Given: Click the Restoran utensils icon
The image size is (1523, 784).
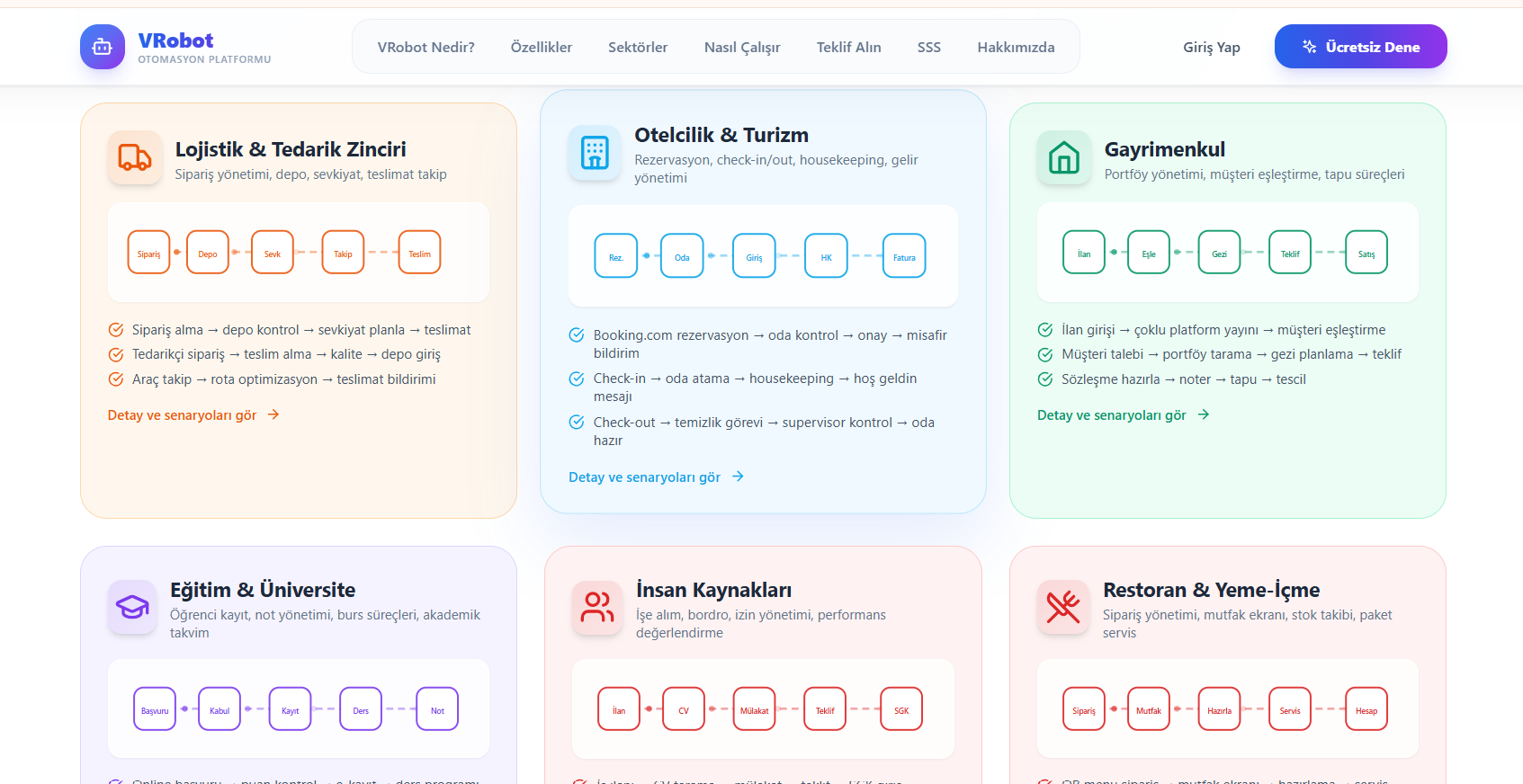Looking at the screenshot, I should (1063, 608).
